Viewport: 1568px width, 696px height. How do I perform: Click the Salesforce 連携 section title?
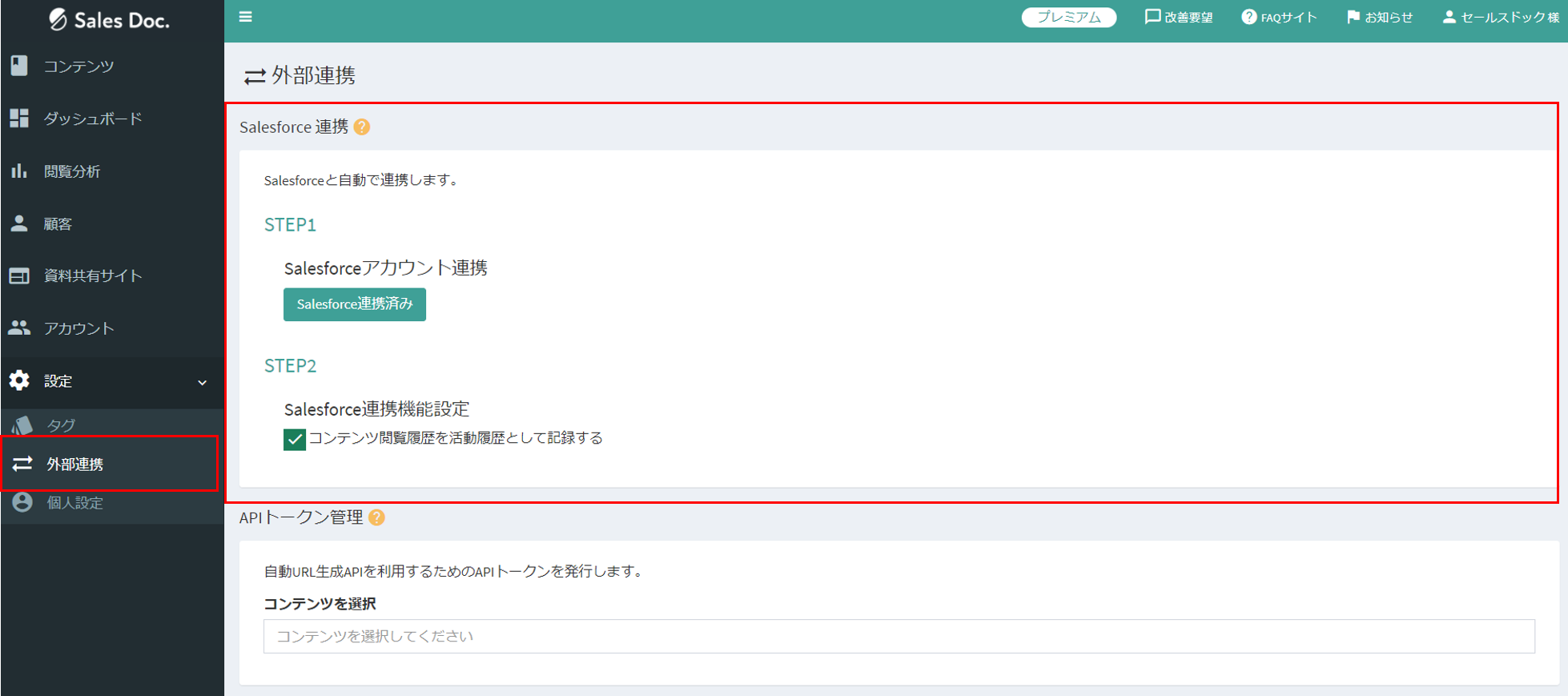coord(294,127)
